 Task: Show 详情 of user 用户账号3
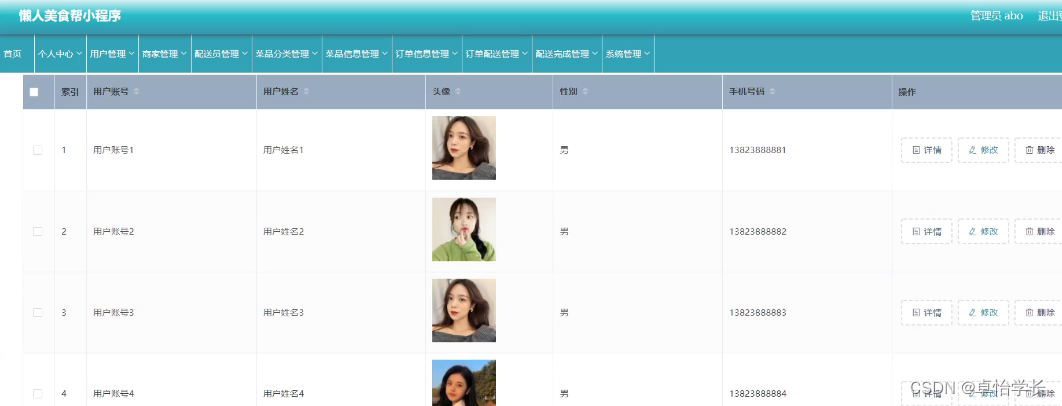(927, 313)
